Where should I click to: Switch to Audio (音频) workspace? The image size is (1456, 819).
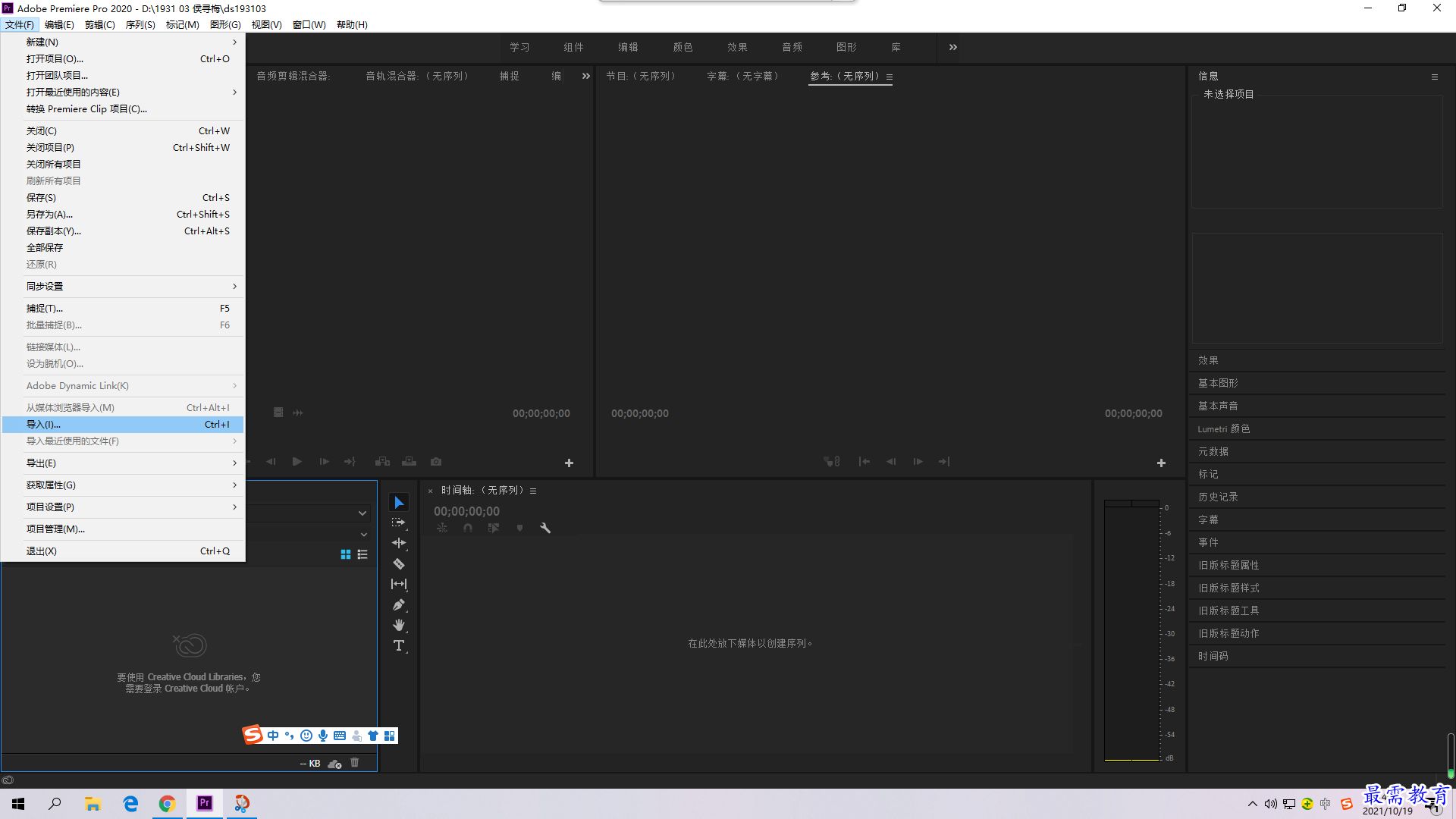(x=792, y=47)
